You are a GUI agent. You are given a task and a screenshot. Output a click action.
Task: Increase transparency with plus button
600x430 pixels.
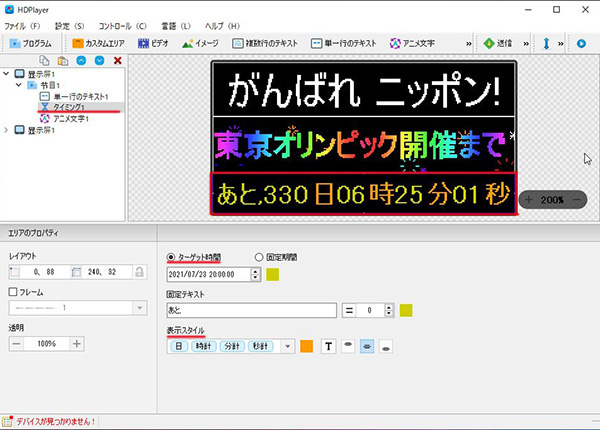77,344
